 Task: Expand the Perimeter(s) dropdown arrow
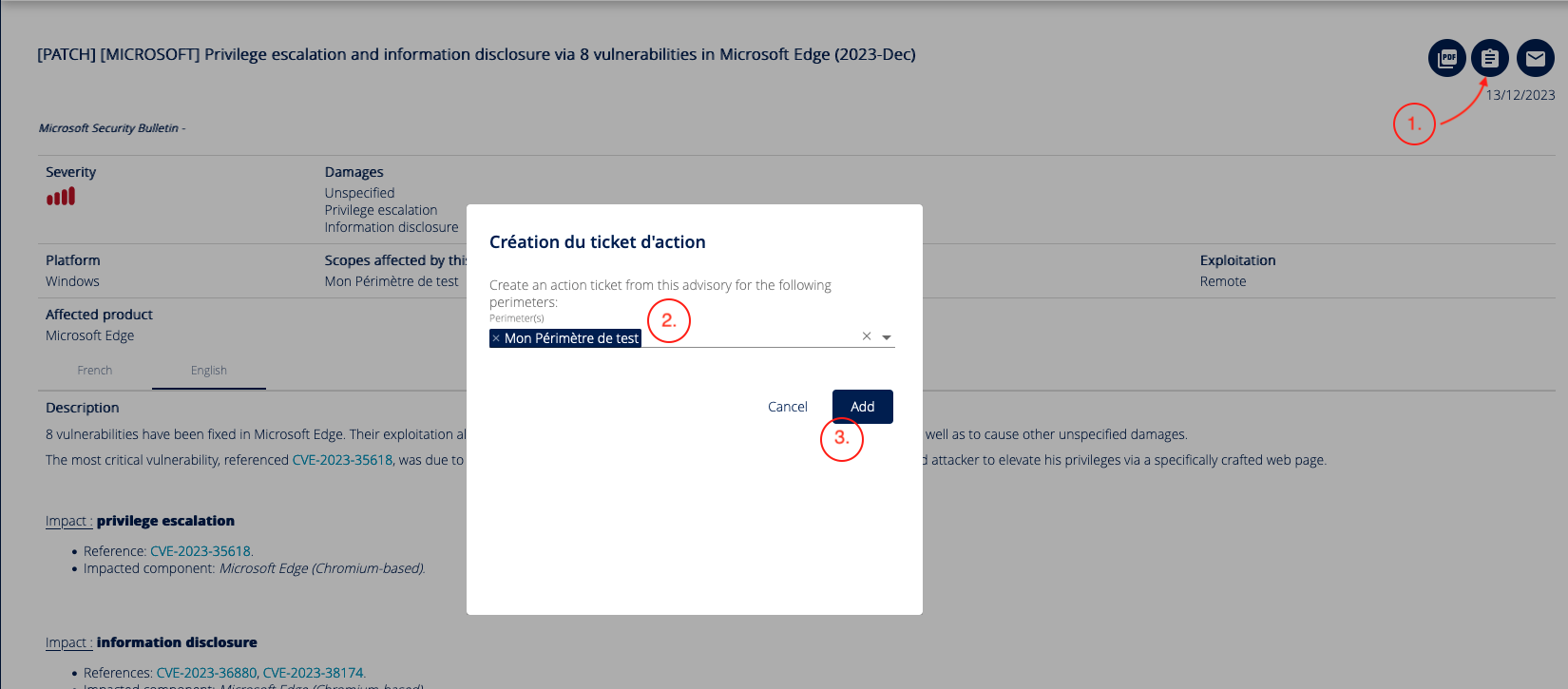click(x=887, y=337)
